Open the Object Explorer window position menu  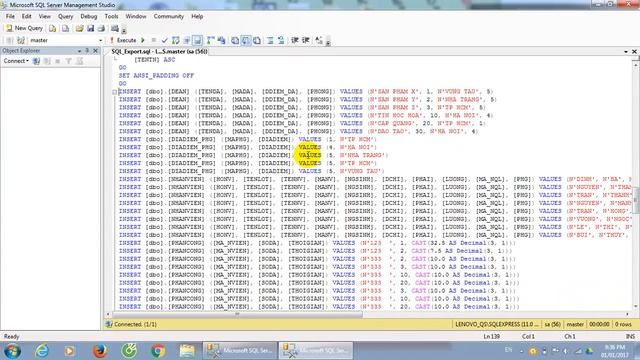(79, 51)
